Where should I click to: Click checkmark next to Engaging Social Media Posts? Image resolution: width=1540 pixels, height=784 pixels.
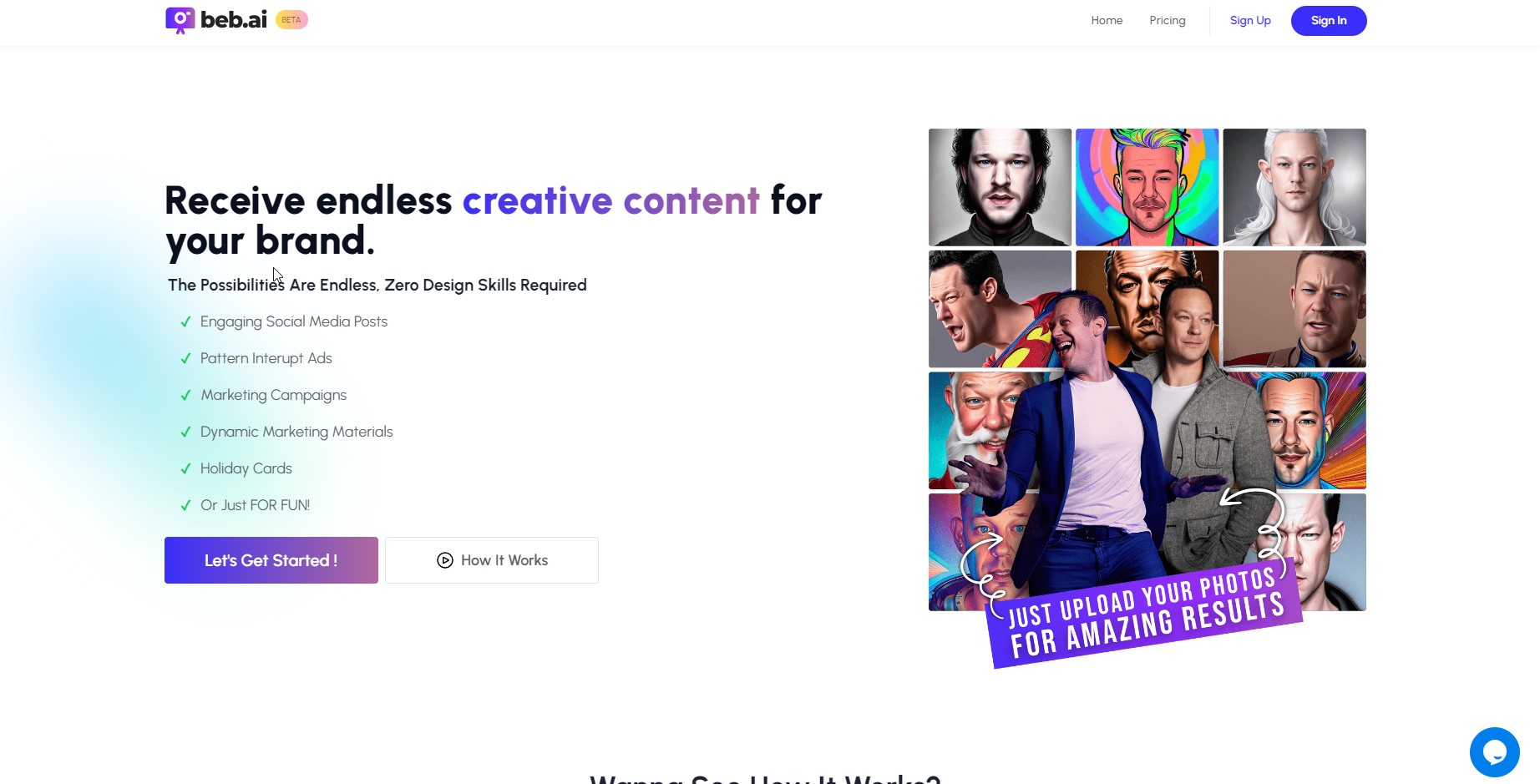click(x=185, y=322)
